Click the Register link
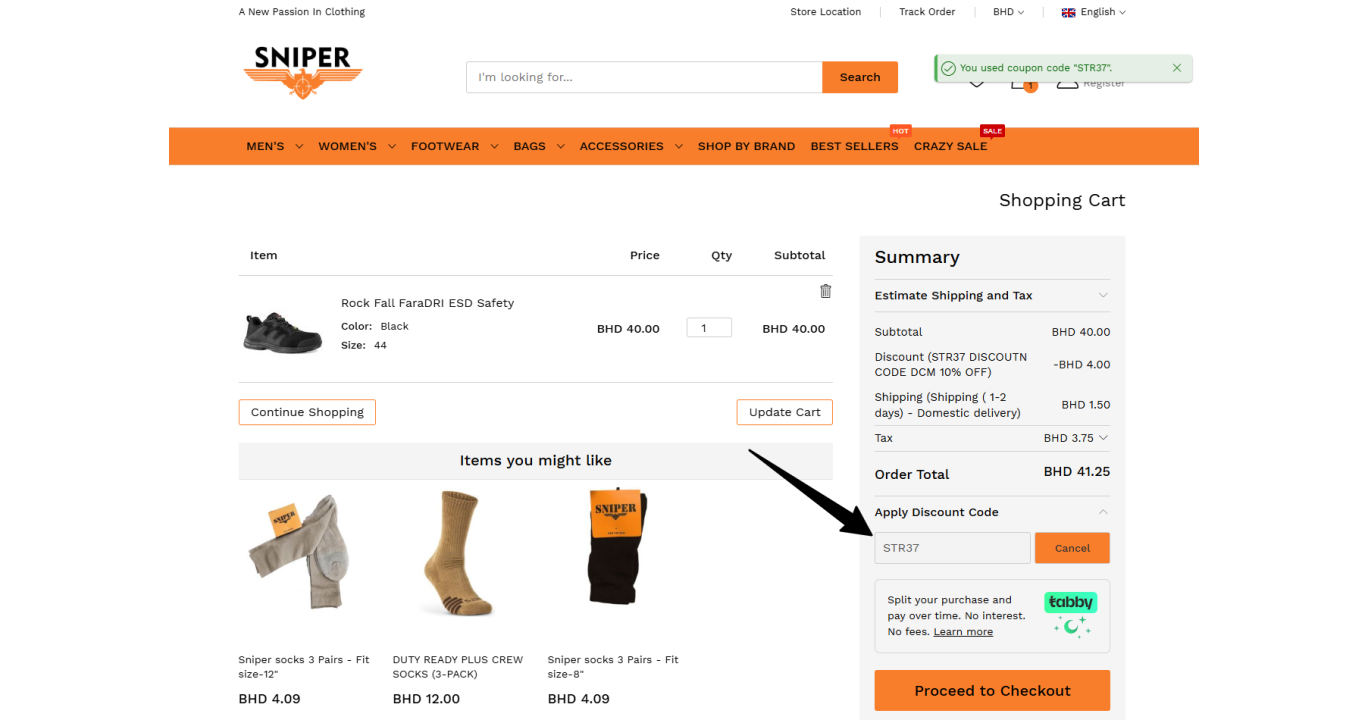Image resolution: width=1368 pixels, height=720 pixels. [1104, 84]
